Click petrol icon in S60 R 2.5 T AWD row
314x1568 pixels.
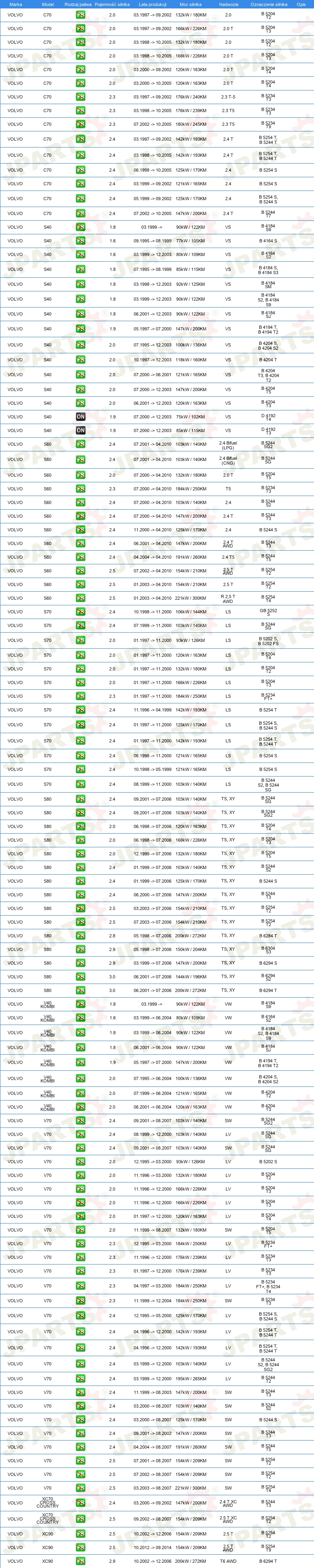coord(80,599)
